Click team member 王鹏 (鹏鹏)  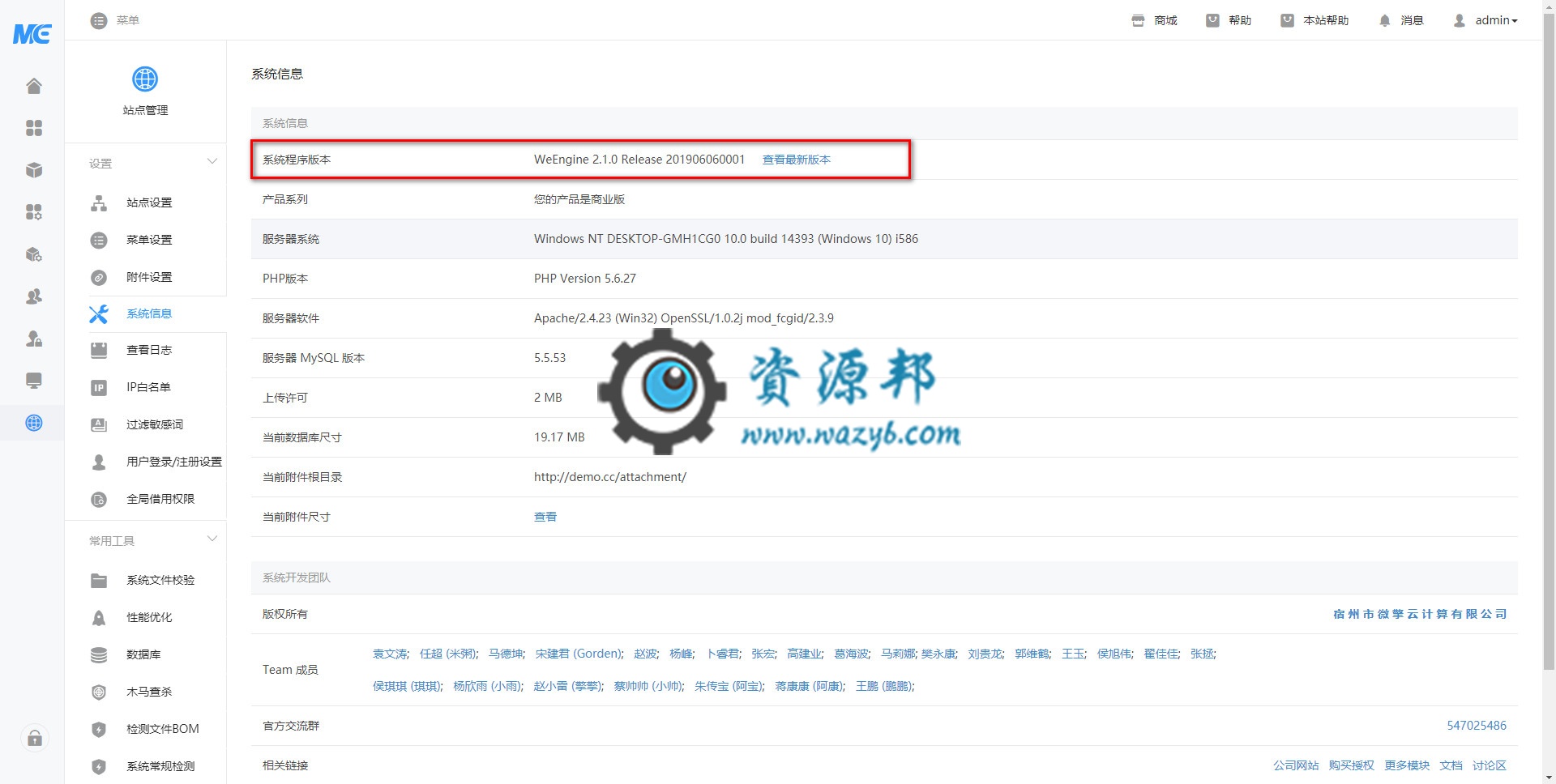click(885, 686)
